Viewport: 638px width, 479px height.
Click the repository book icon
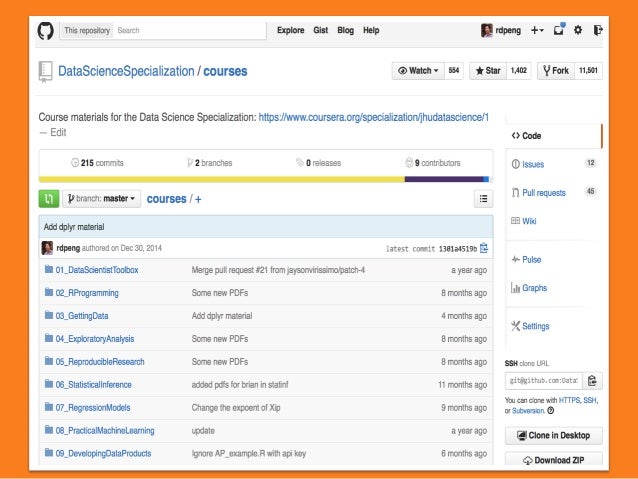(45, 72)
